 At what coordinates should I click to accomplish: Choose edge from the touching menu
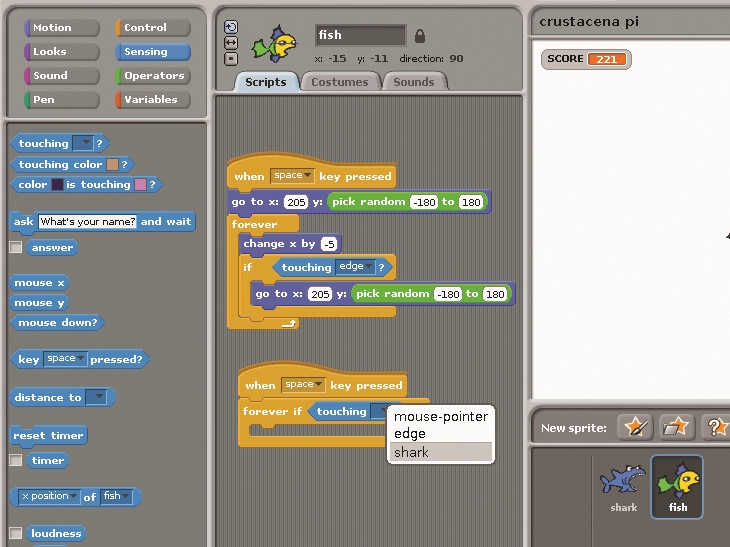pyautogui.click(x=441, y=433)
